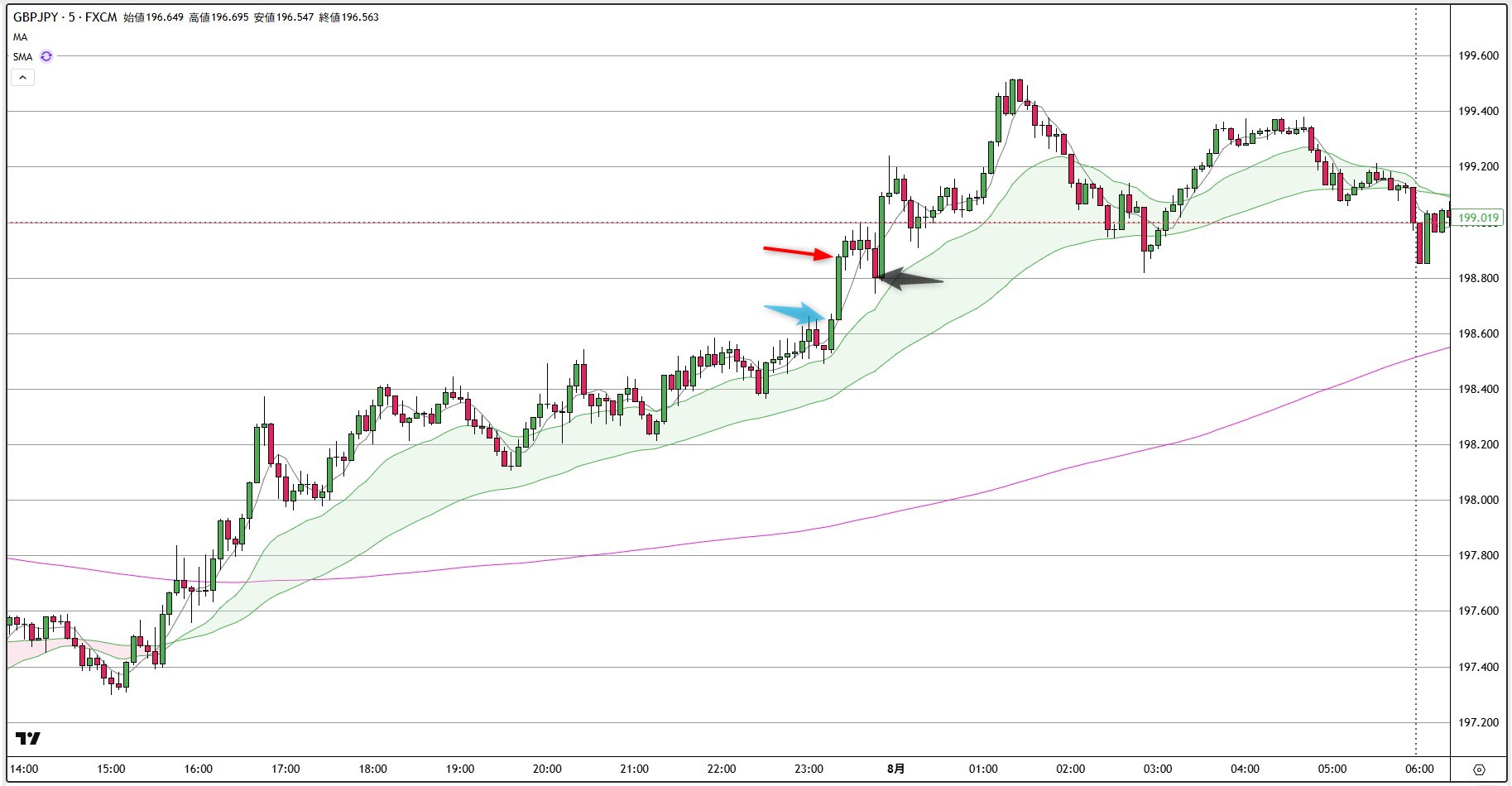Click the 198.400 label on price scale

point(1479,389)
